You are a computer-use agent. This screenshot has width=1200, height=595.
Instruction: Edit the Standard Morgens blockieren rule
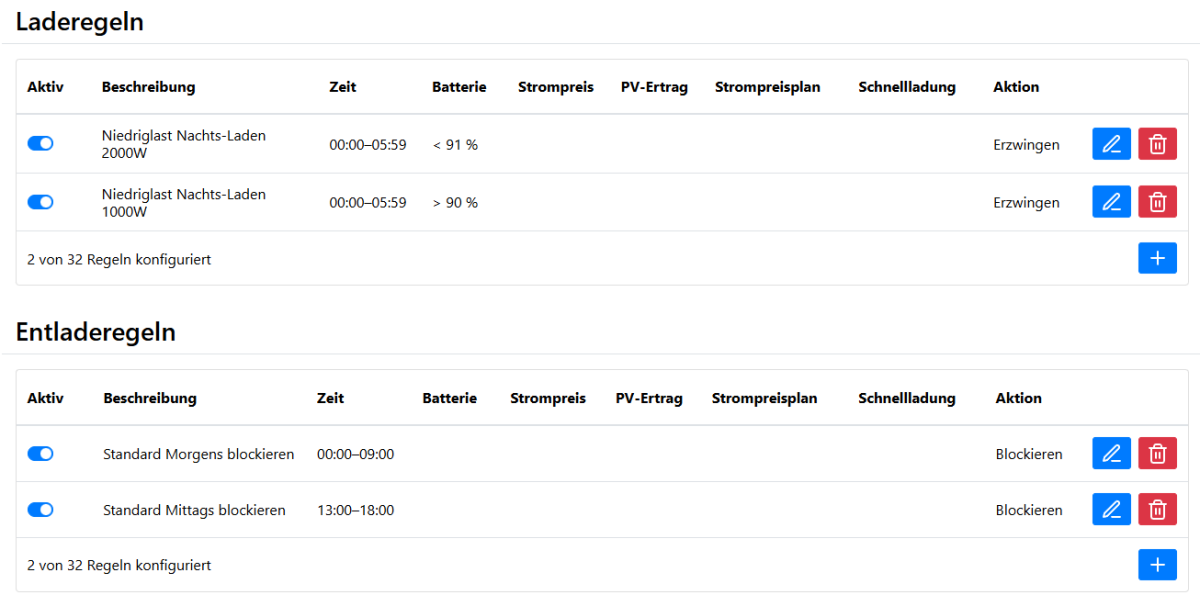(x=1111, y=454)
